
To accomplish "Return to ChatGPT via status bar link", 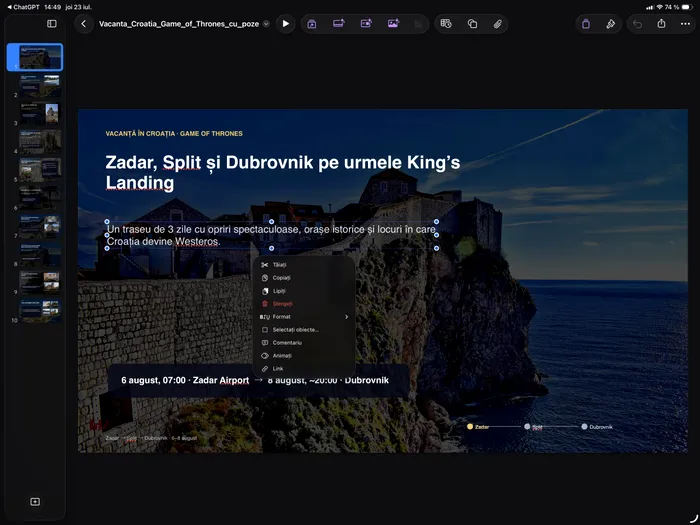I will point(23,7).
